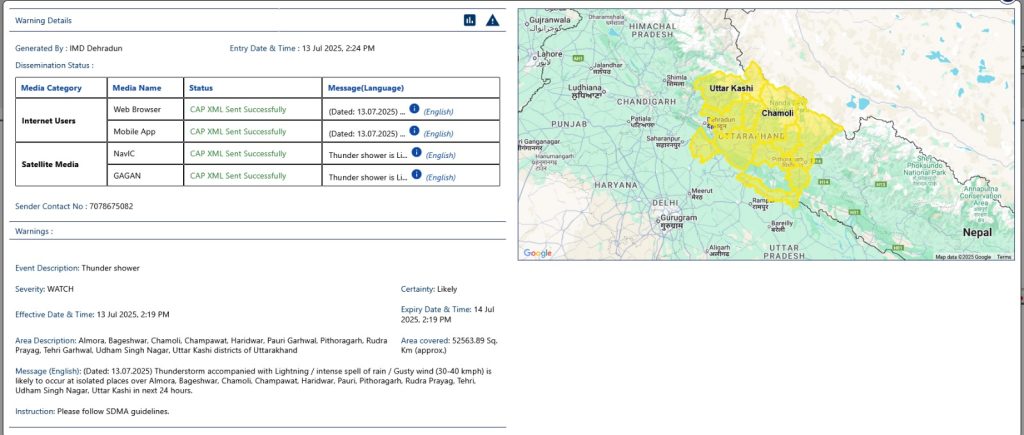The image size is (1024, 435).
Task: View English message for GAGAN
Action: tap(440, 178)
